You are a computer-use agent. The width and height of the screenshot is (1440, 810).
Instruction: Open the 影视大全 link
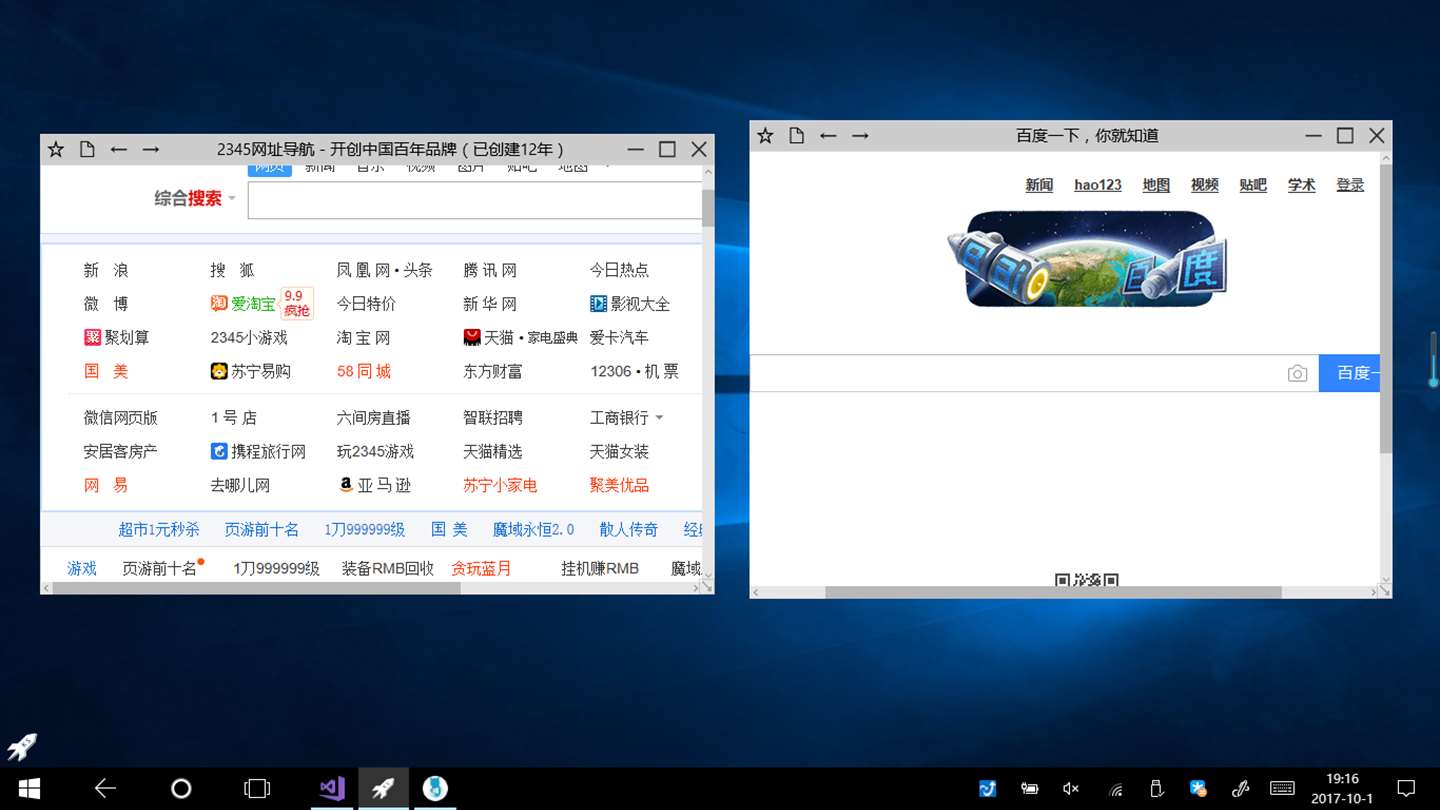[x=630, y=304]
